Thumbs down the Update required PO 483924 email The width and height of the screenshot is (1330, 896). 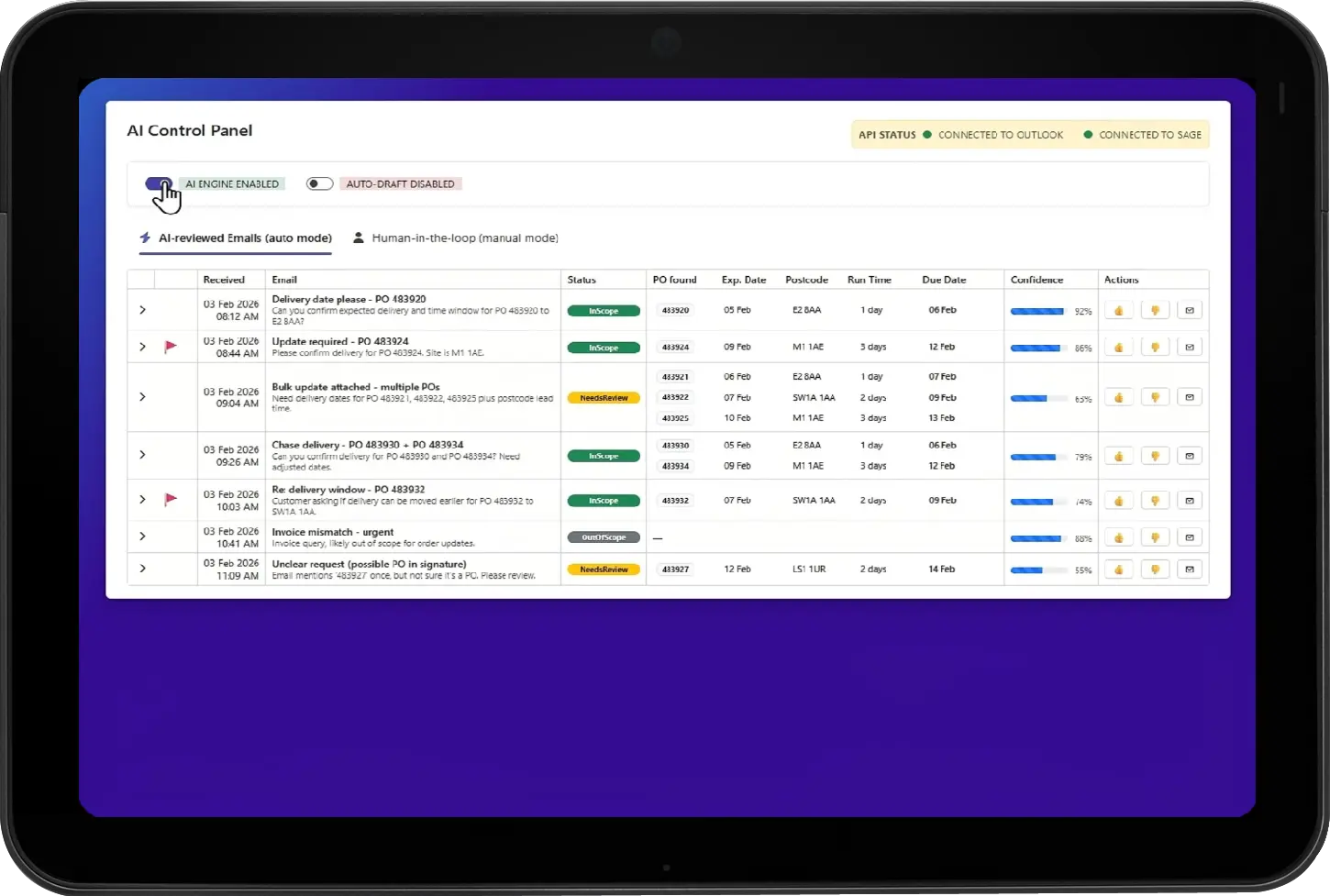[1155, 348]
